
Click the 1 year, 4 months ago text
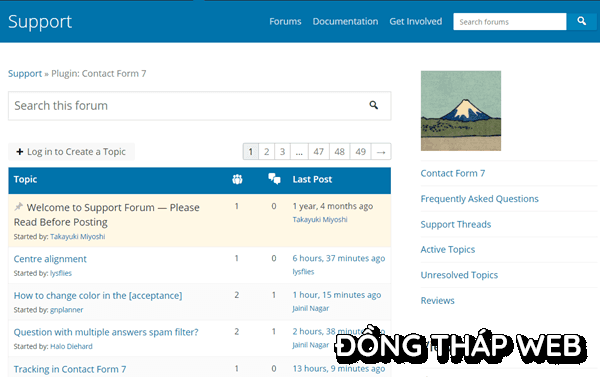(333, 206)
